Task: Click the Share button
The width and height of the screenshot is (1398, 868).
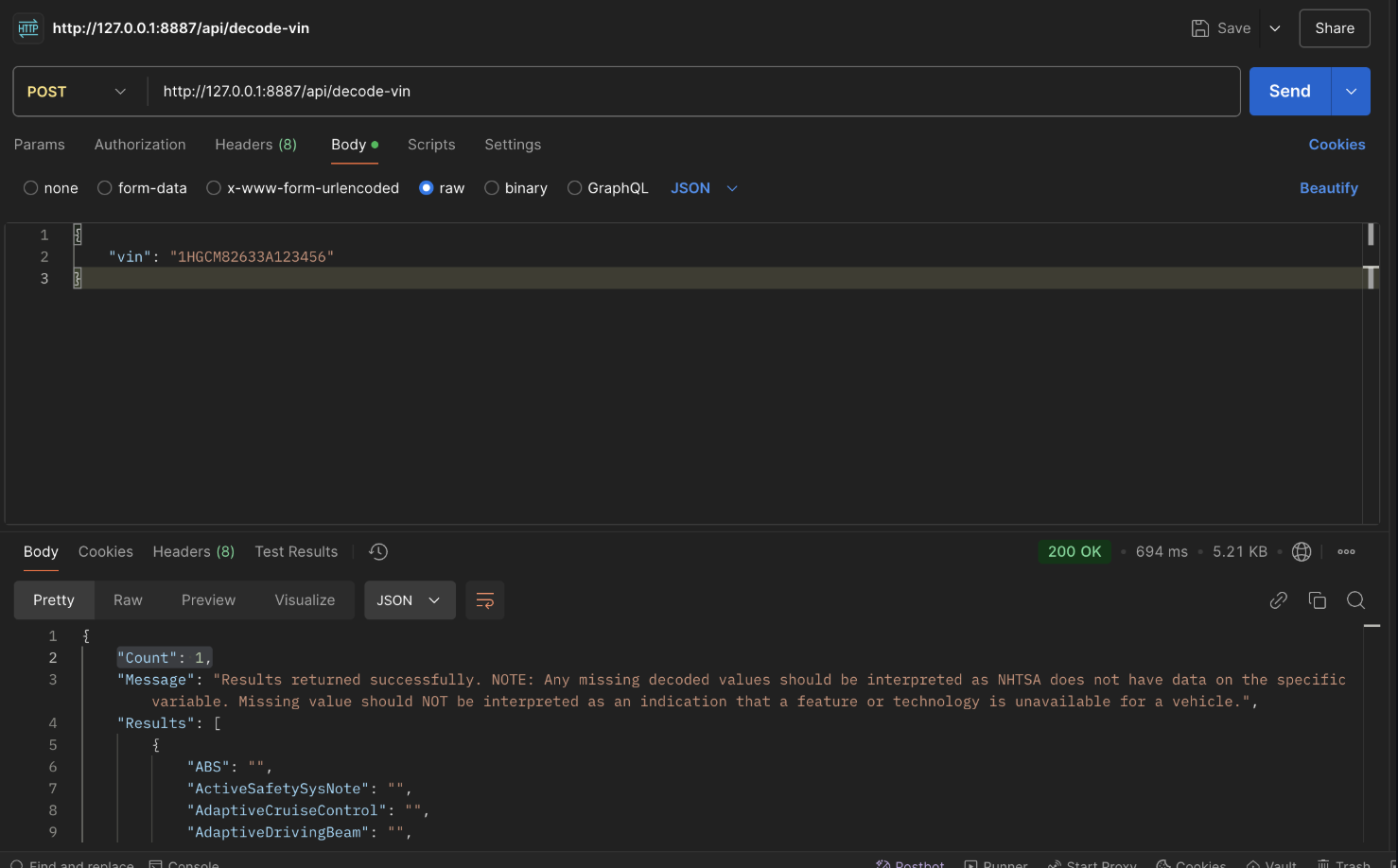Action: [1335, 28]
